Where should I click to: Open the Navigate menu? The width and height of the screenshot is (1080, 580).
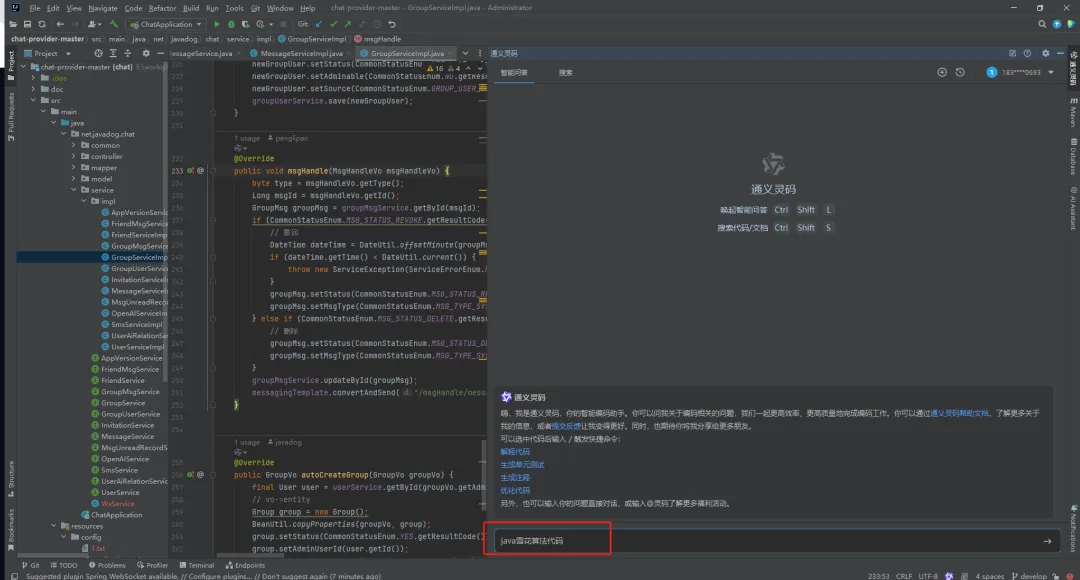click(x=103, y=8)
